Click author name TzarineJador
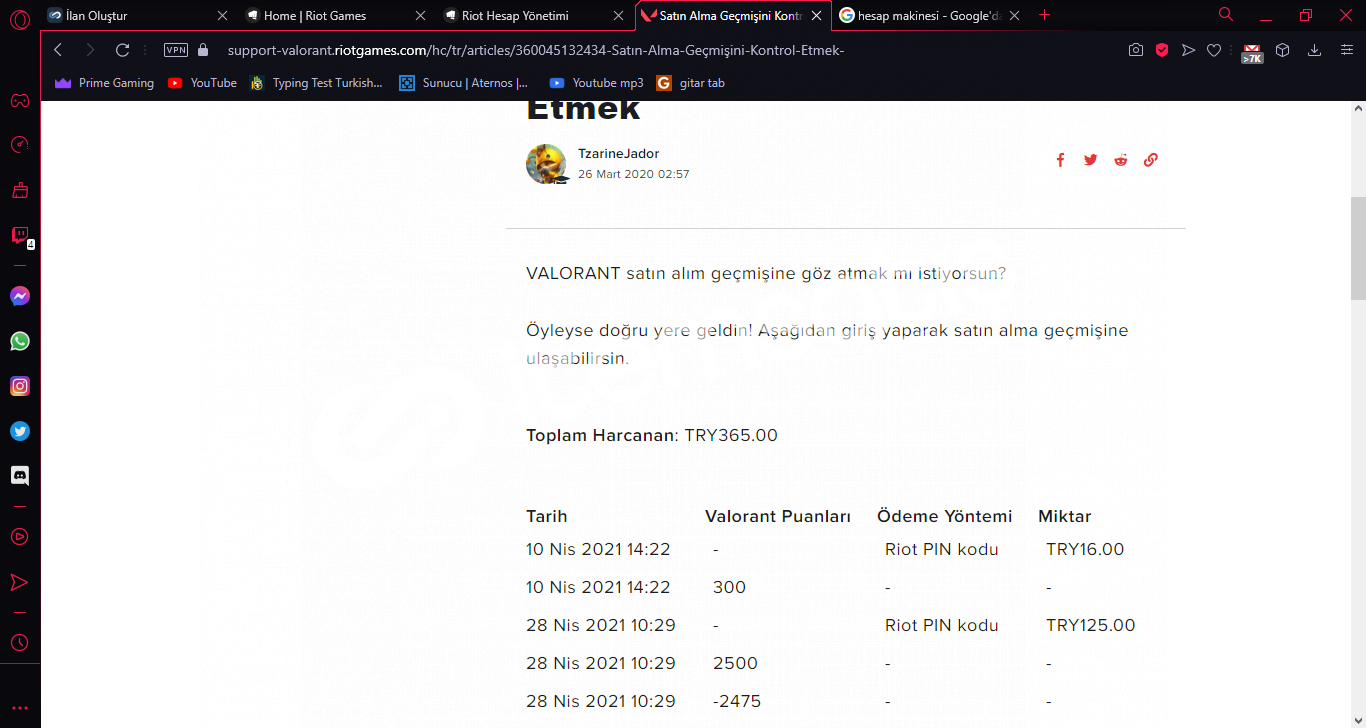The image size is (1366, 728). click(618, 153)
